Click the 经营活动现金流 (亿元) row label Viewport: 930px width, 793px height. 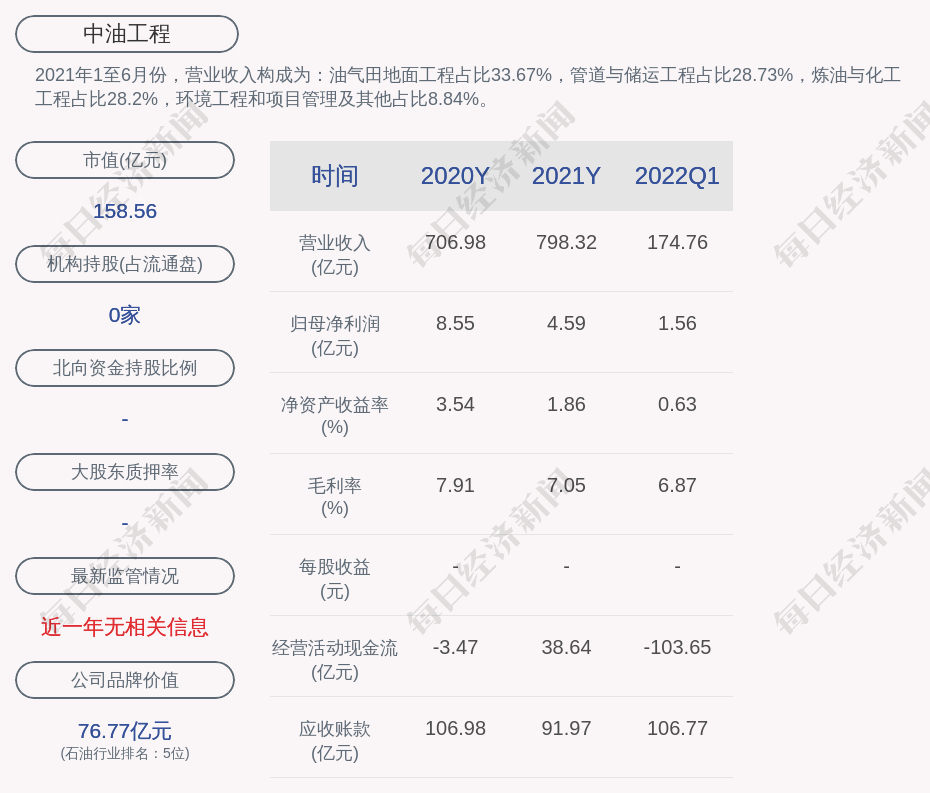pyautogui.click(x=335, y=660)
